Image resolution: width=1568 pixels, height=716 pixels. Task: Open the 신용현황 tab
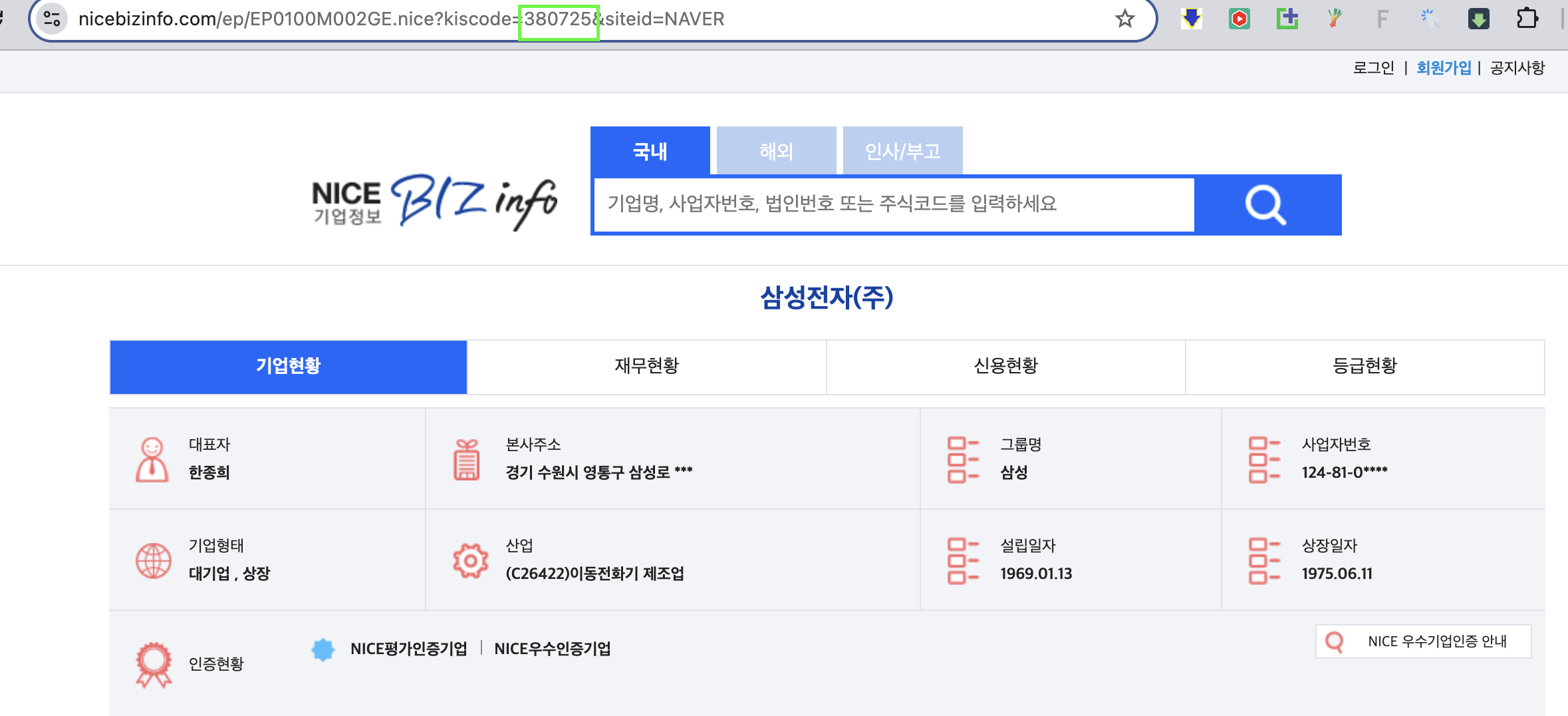pos(1006,367)
